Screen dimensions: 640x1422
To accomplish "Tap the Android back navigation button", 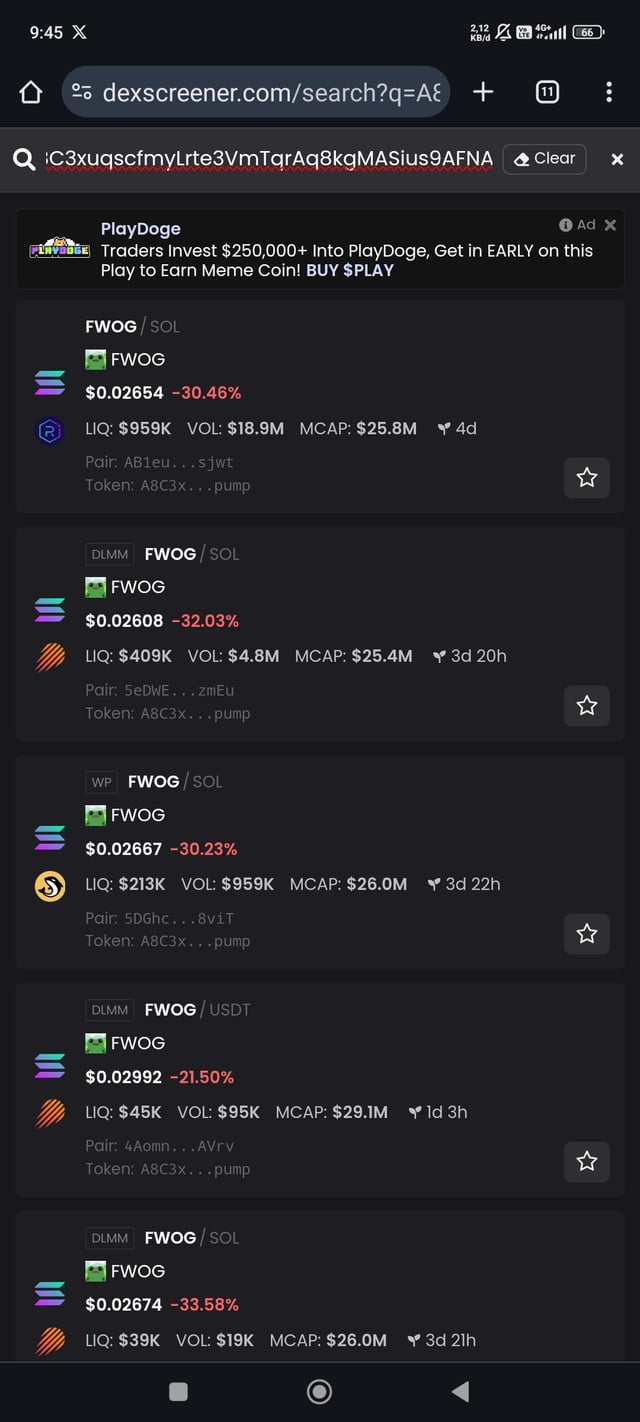I will point(460,1391).
